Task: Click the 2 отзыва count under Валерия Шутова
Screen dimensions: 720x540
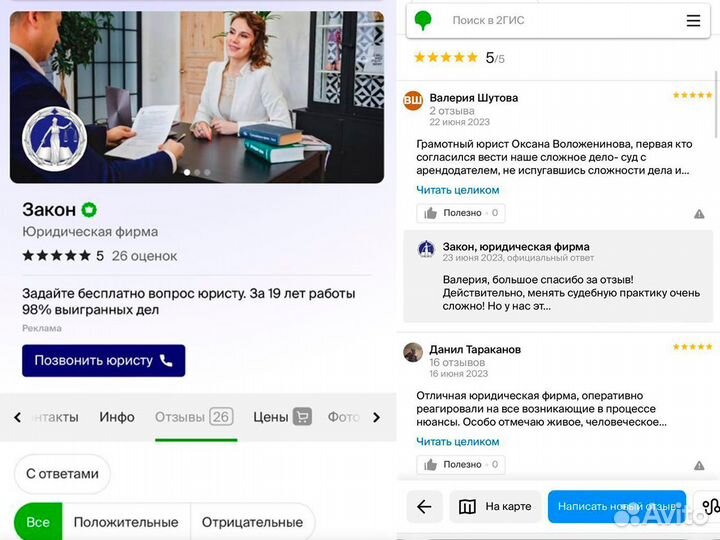Action: pyautogui.click(x=452, y=111)
